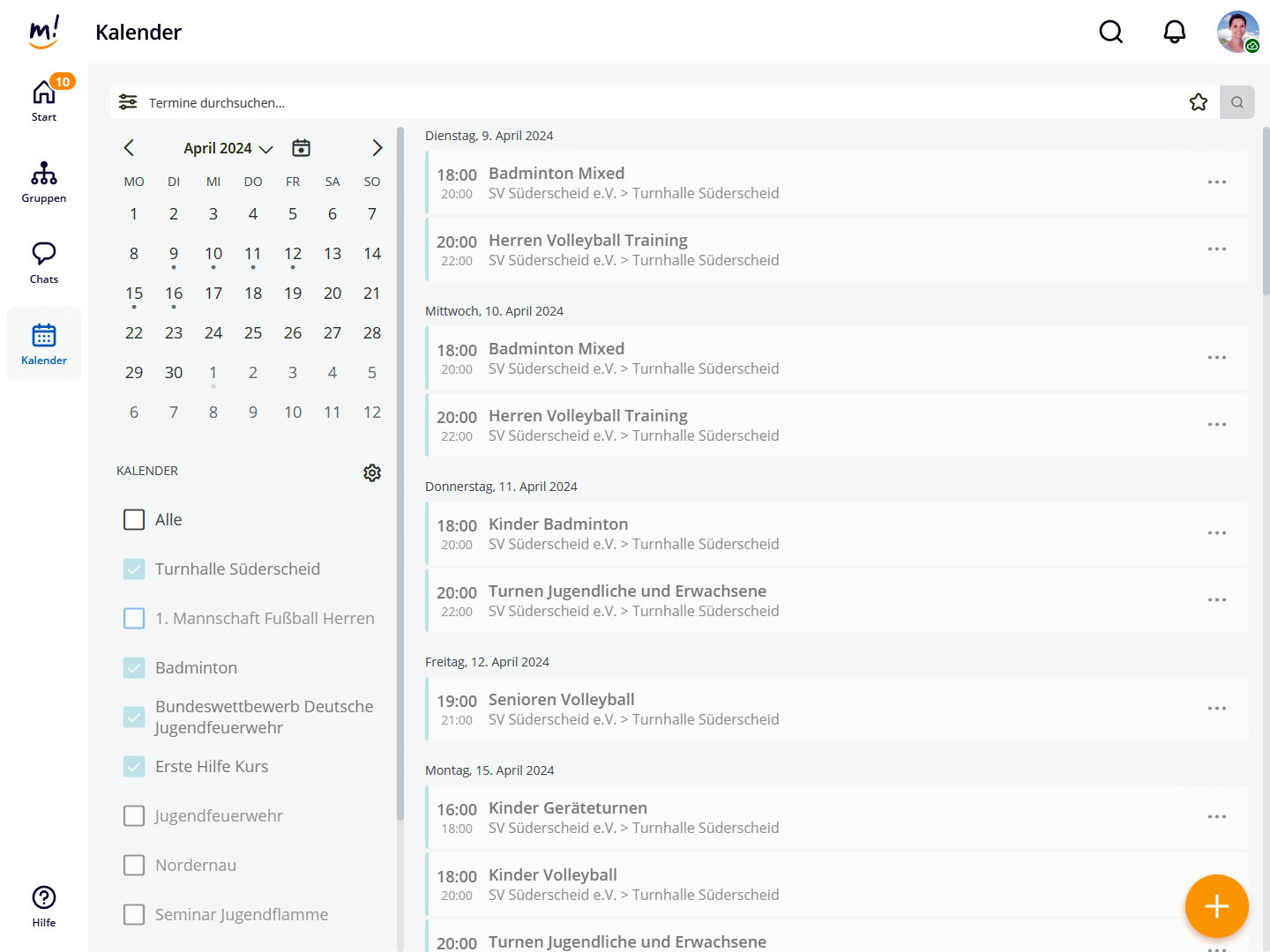Open the Kinder Badminton event
The height and width of the screenshot is (952, 1270).
tap(558, 524)
